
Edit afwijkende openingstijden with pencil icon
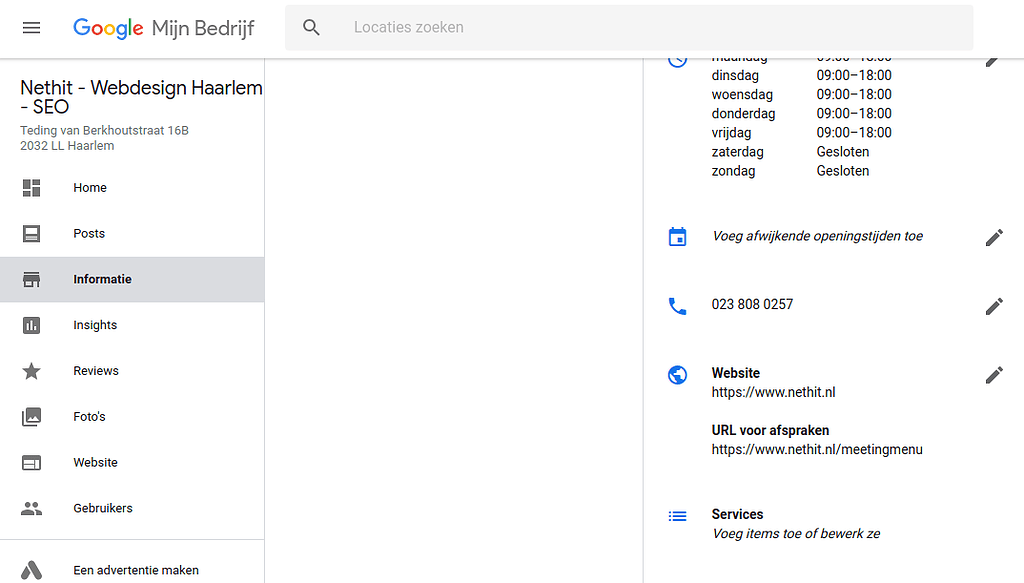pyautogui.click(x=994, y=238)
